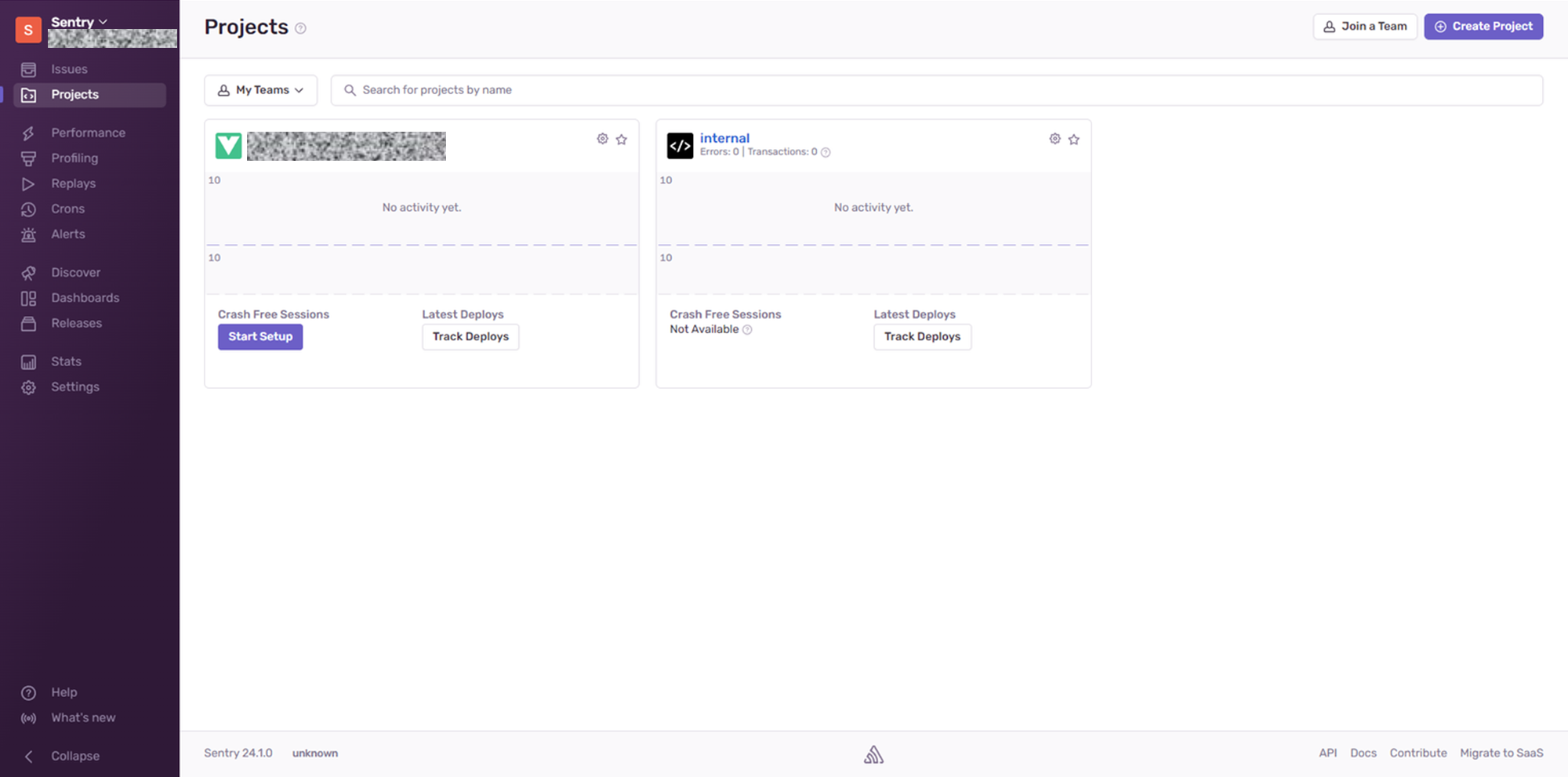Viewport: 1568px width, 777px height.
Task: Open the internal project link
Action: point(724,138)
